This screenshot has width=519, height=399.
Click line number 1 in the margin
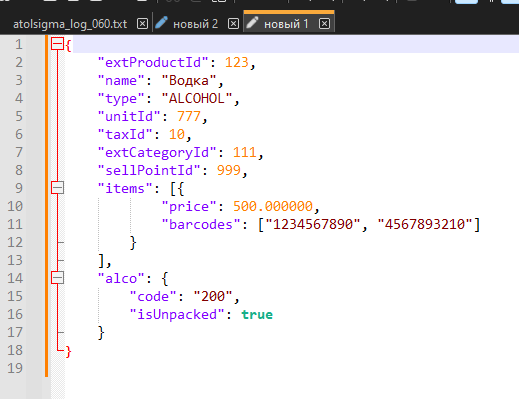pos(19,44)
